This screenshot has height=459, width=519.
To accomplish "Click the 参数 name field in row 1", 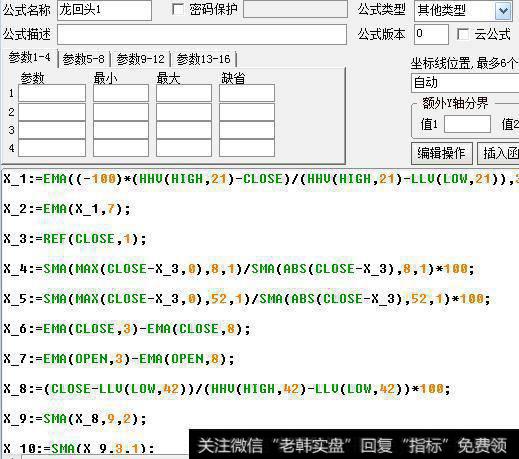I will 52,93.
